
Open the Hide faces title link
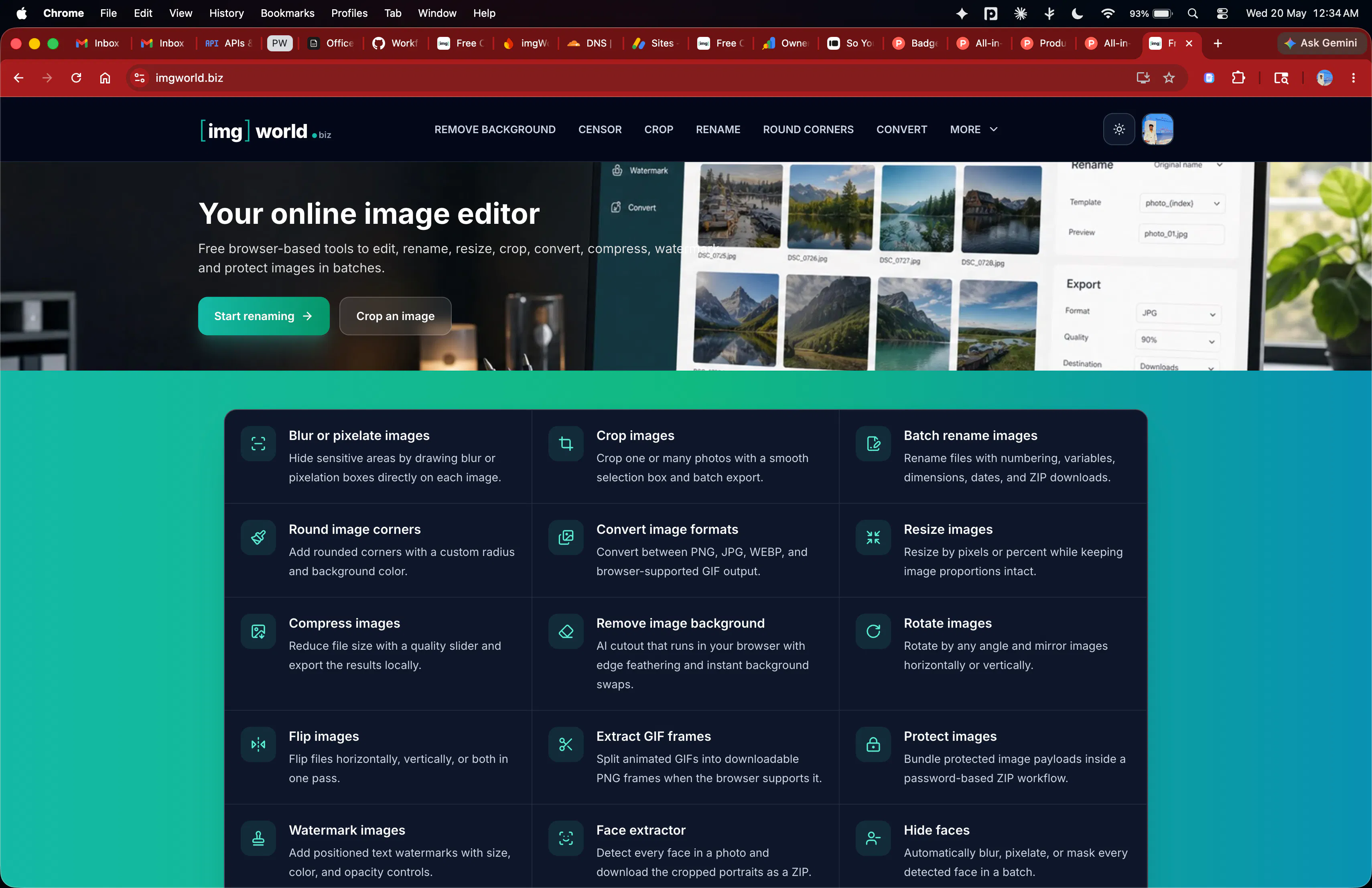coord(936,830)
